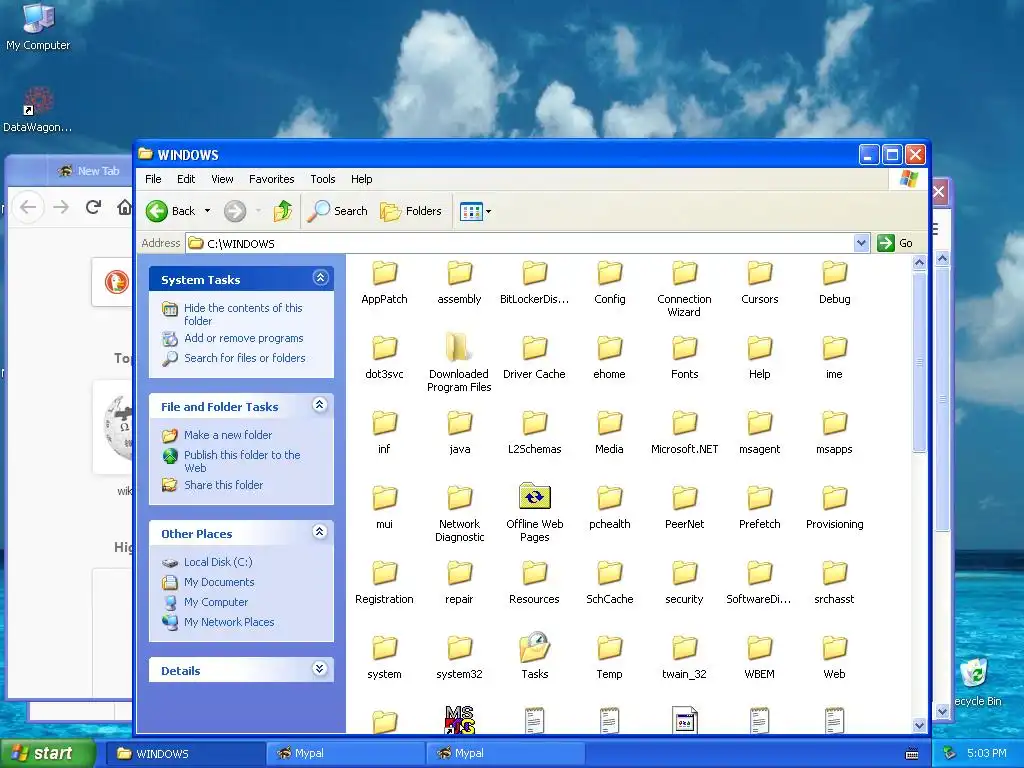Open the Edit menu
1024x768 pixels.
(185, 179)
